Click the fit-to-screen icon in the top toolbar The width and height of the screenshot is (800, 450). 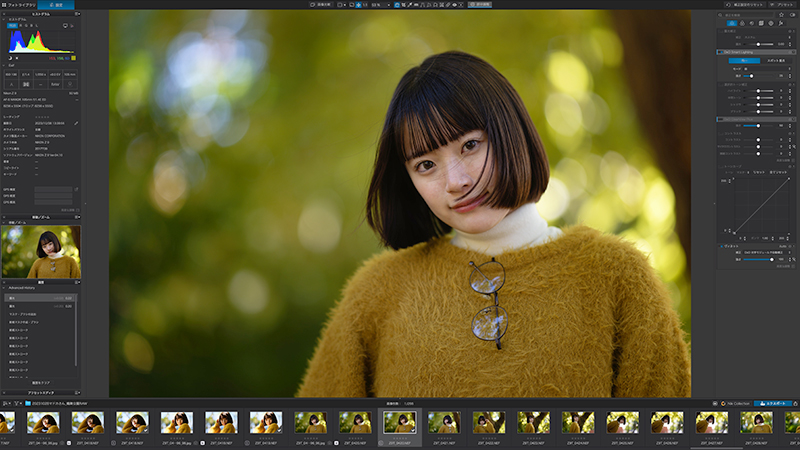point(352,5)
